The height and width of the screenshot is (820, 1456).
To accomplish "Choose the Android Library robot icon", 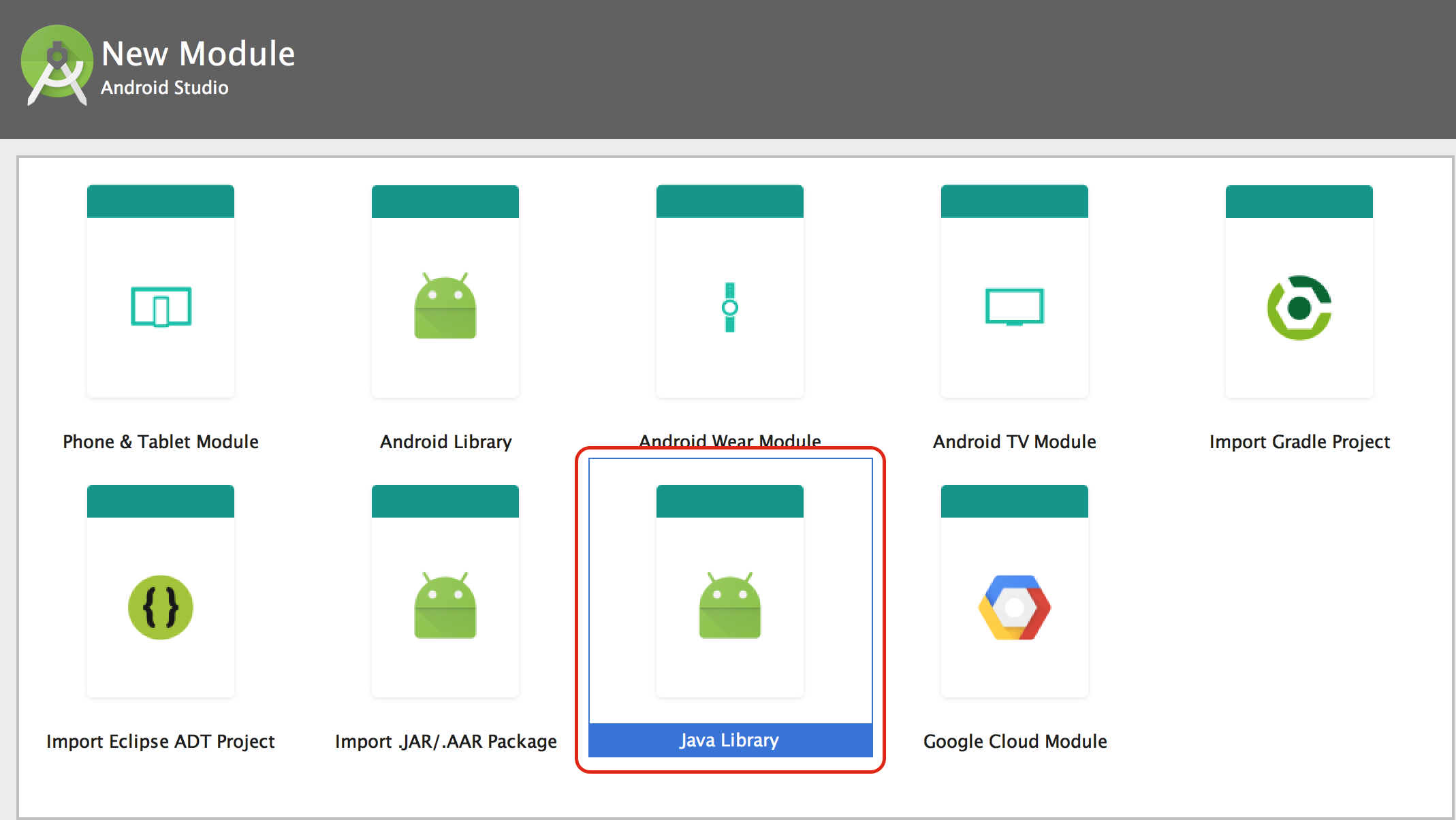I will [445, 306].
